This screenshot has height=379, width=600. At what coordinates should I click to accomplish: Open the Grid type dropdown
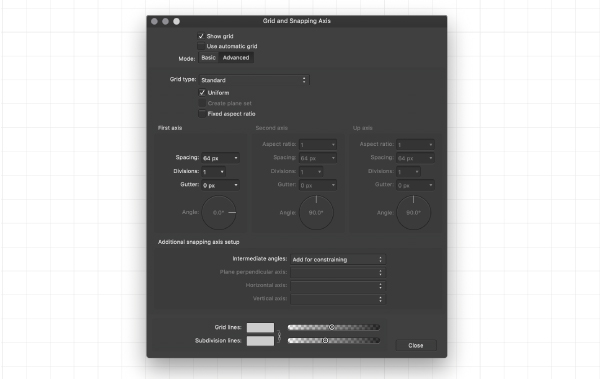tap(254, 80)
